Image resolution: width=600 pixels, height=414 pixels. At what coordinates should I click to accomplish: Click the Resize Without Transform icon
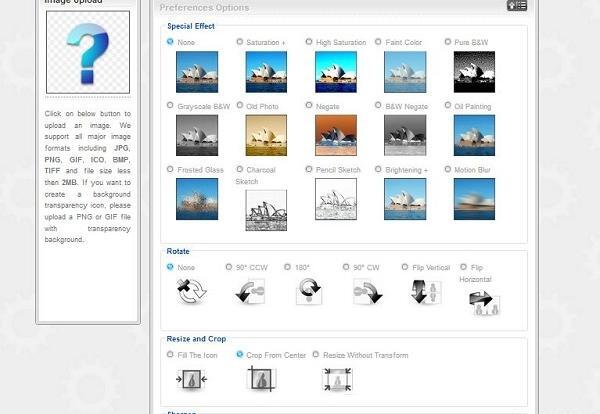[337, 380]
